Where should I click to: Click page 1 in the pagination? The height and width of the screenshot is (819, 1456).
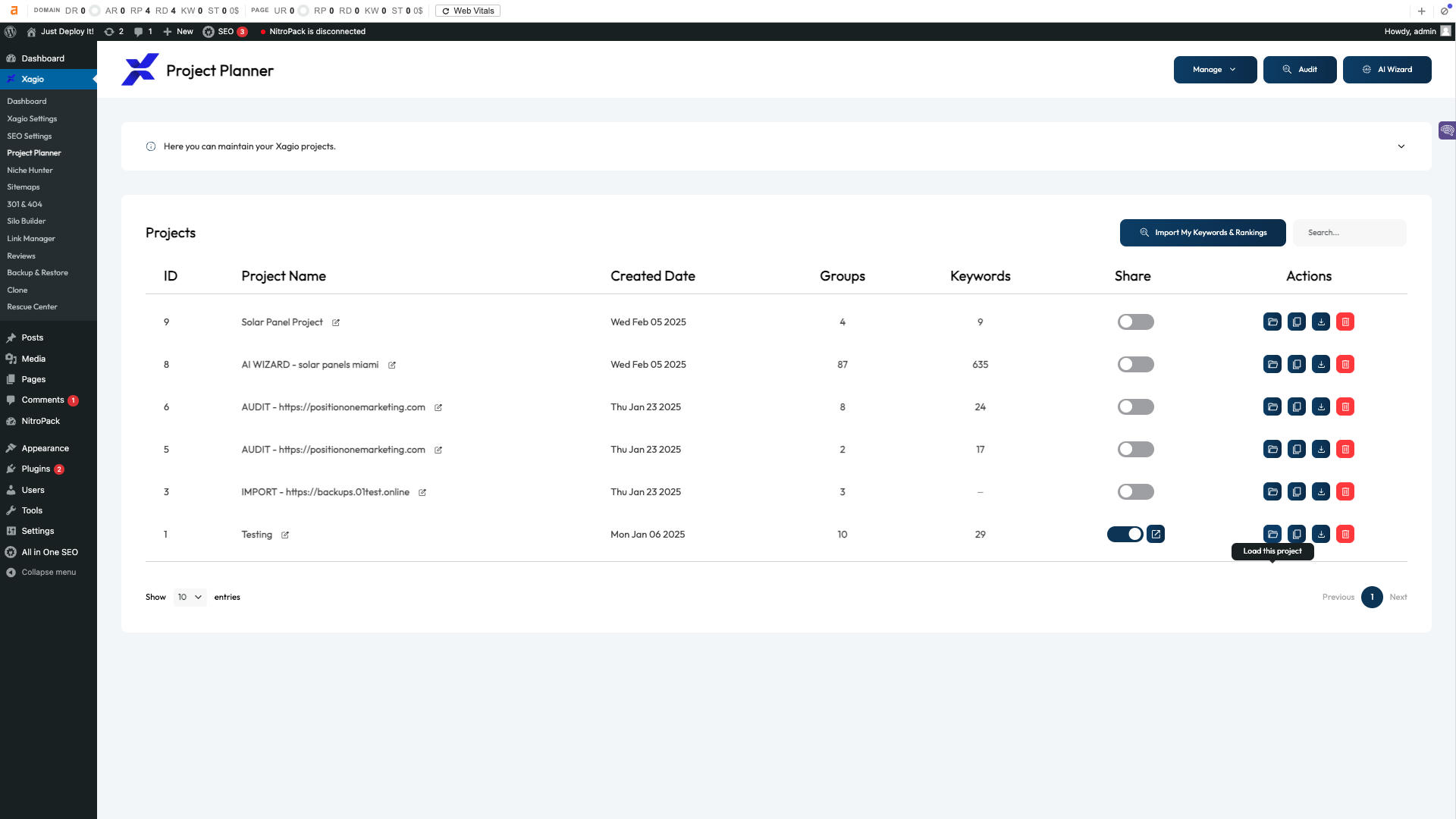point(1372,598)
